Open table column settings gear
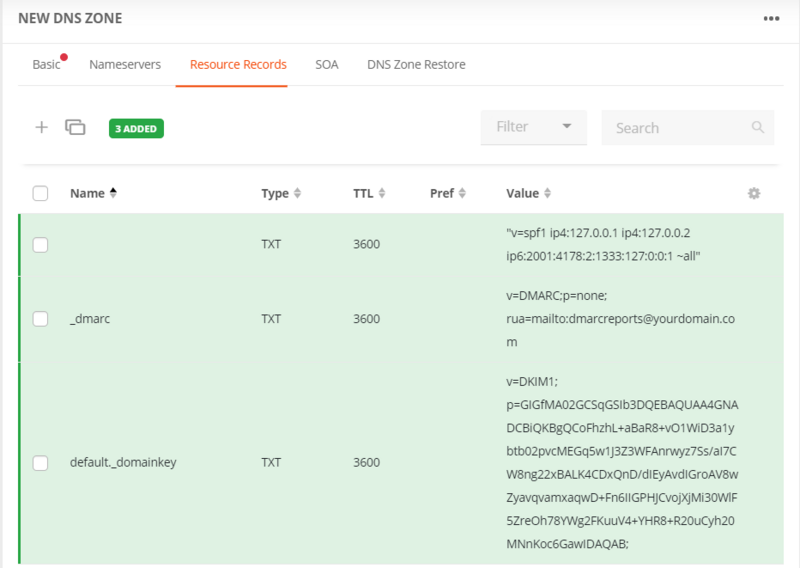Viewport: 800px width, 568px height. click(754, 193)
